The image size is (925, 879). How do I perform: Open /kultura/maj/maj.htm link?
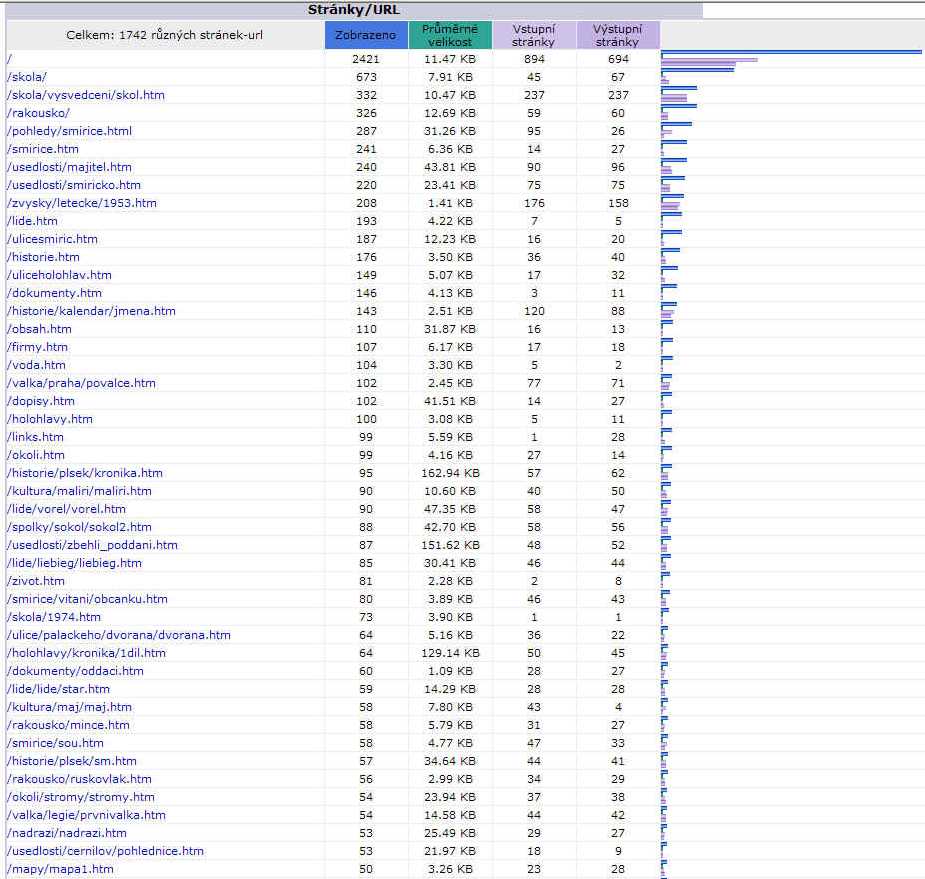coord(69,707)
